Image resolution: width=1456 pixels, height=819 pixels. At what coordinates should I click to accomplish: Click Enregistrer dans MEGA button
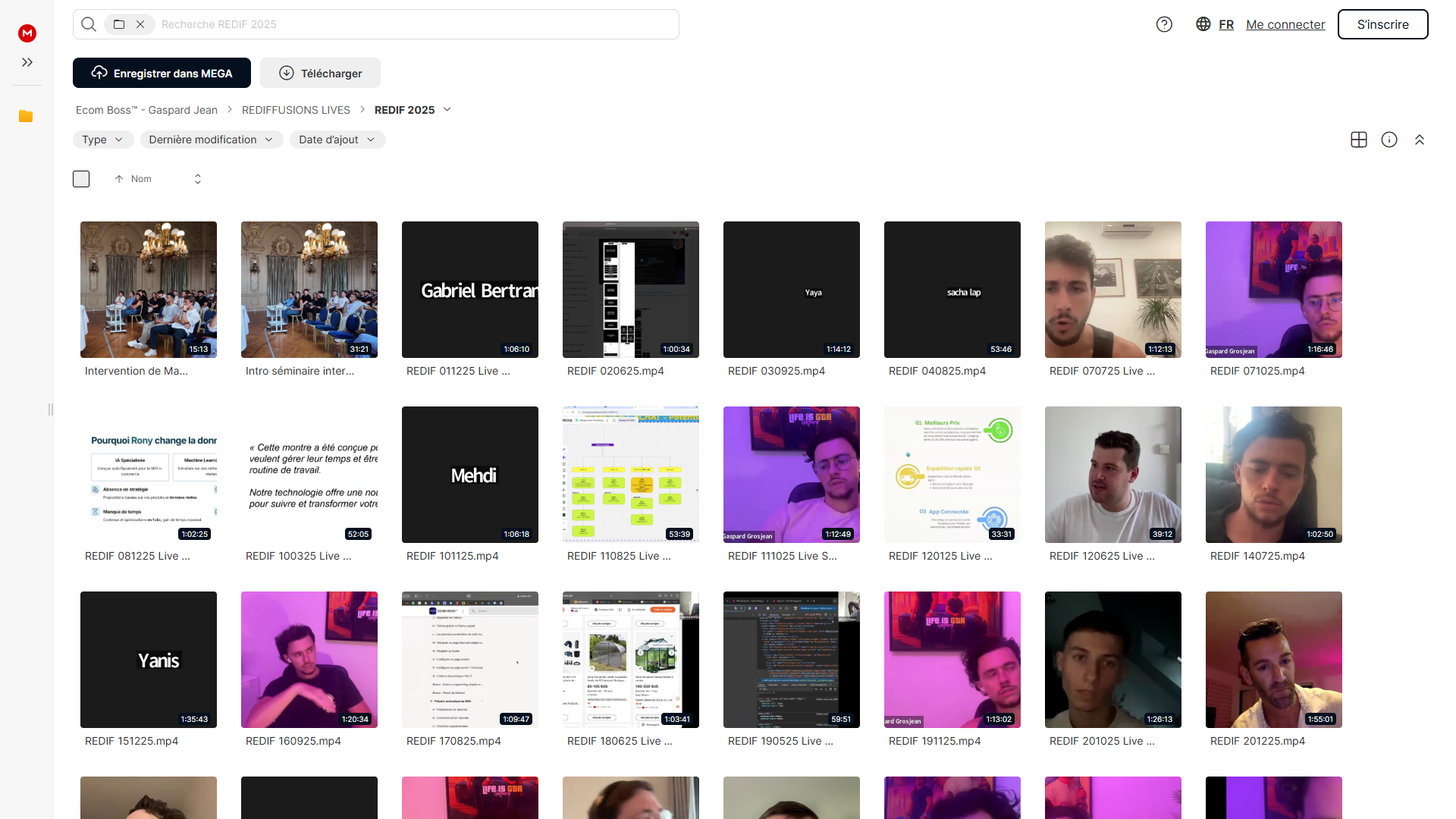(162, 73)
